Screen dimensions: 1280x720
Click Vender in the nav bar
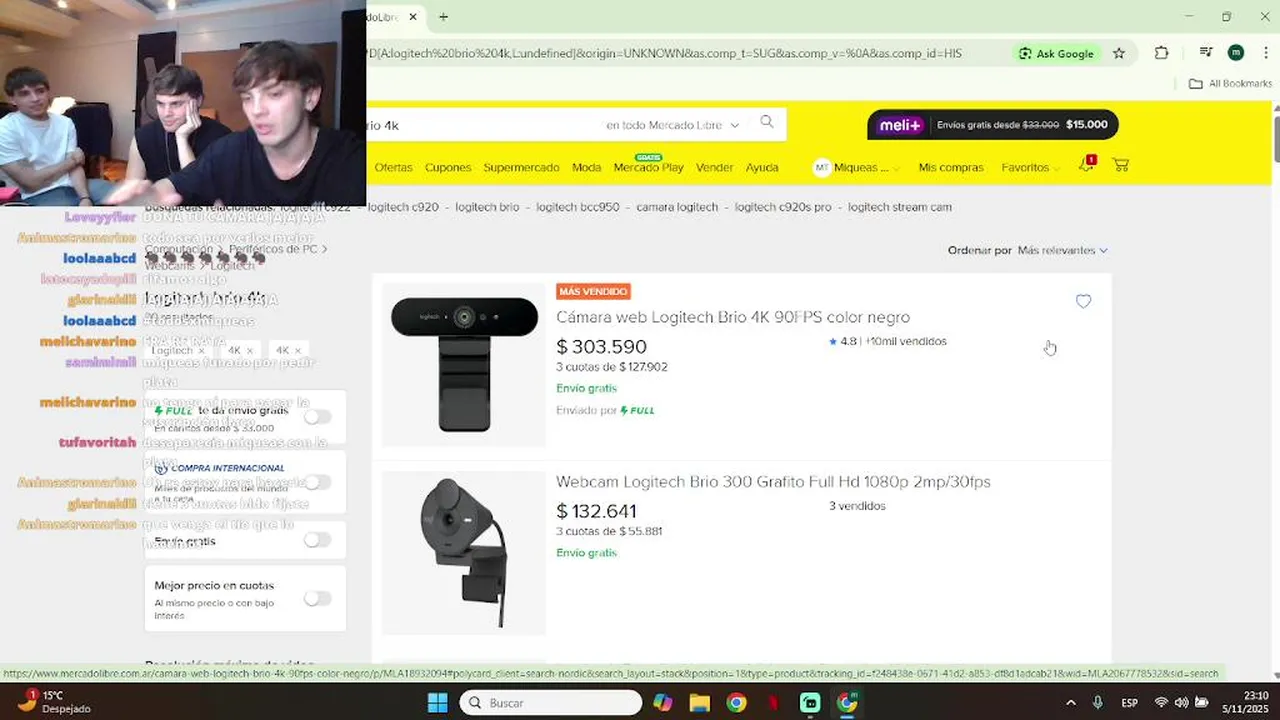[714, 167]
